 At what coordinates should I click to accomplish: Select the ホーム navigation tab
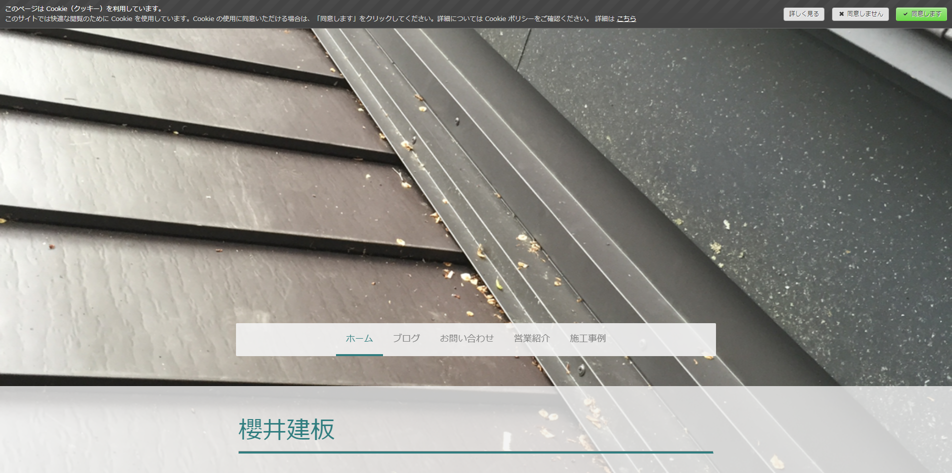pos(359,339)
